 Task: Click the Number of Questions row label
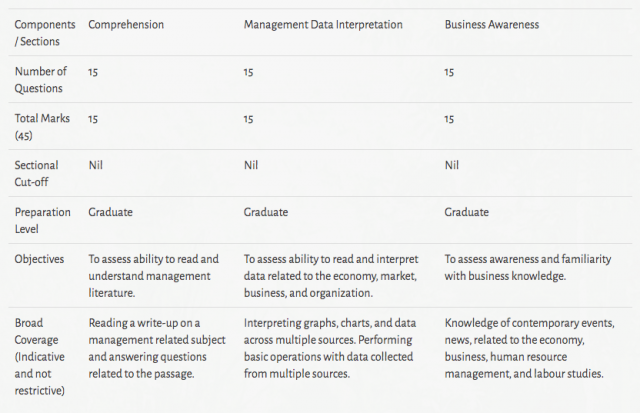point(41,79)
